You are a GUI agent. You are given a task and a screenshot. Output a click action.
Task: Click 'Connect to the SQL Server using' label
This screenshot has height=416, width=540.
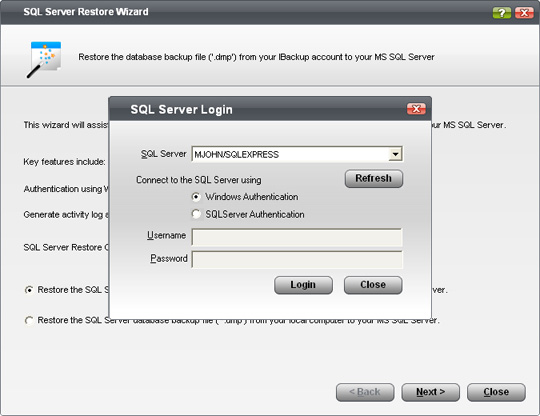coord(199,180)
